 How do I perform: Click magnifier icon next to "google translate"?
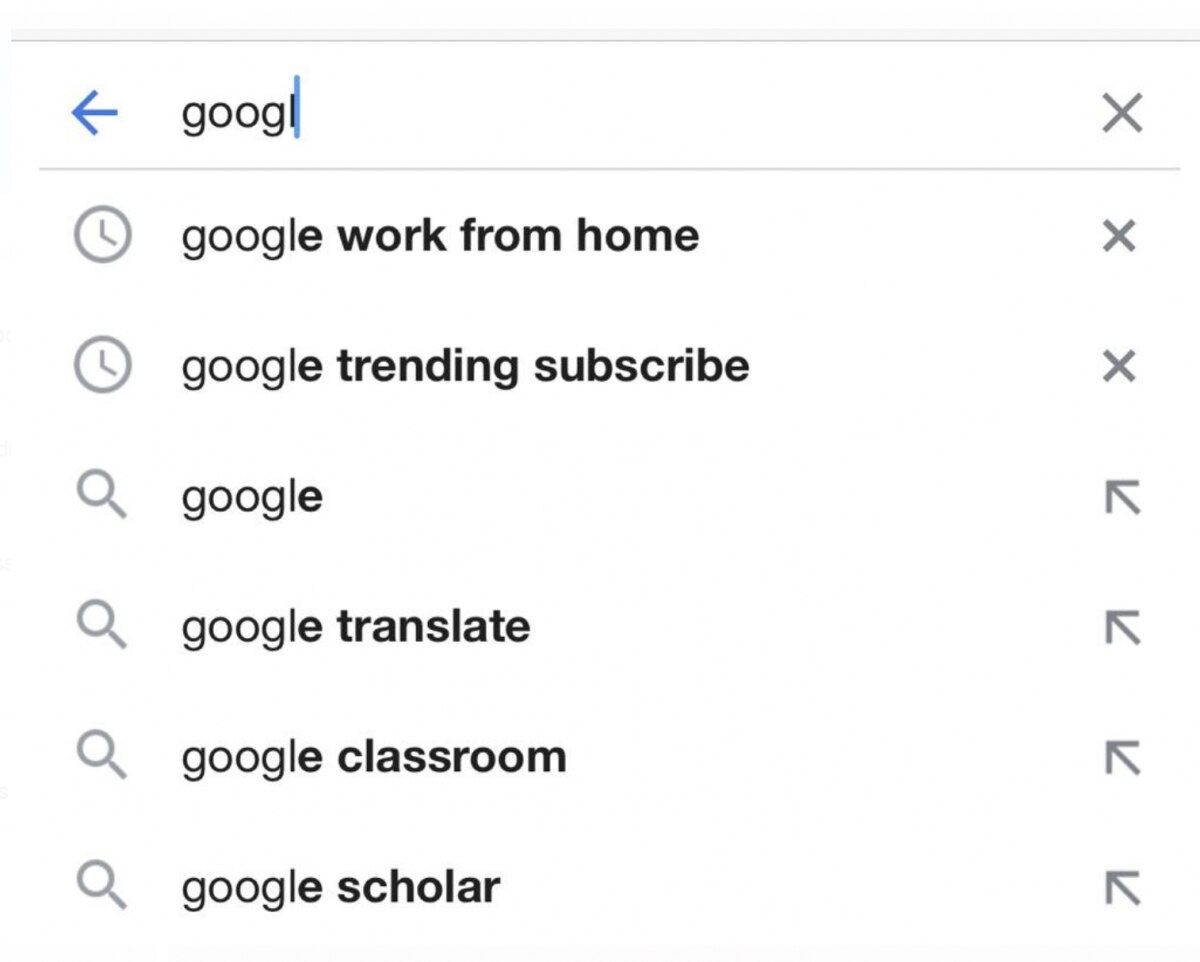pyautogui.click(x=102, y=626)
